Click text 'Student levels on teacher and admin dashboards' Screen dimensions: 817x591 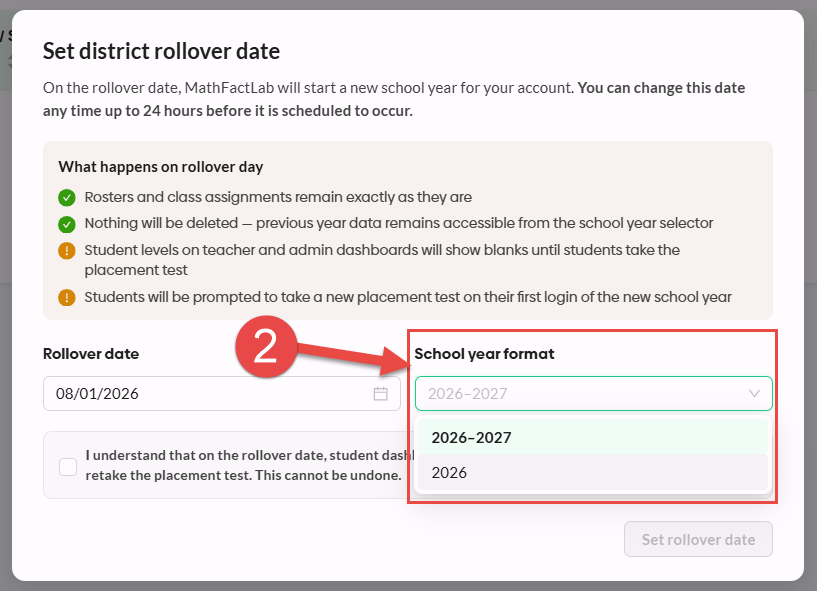pos(382,260)
